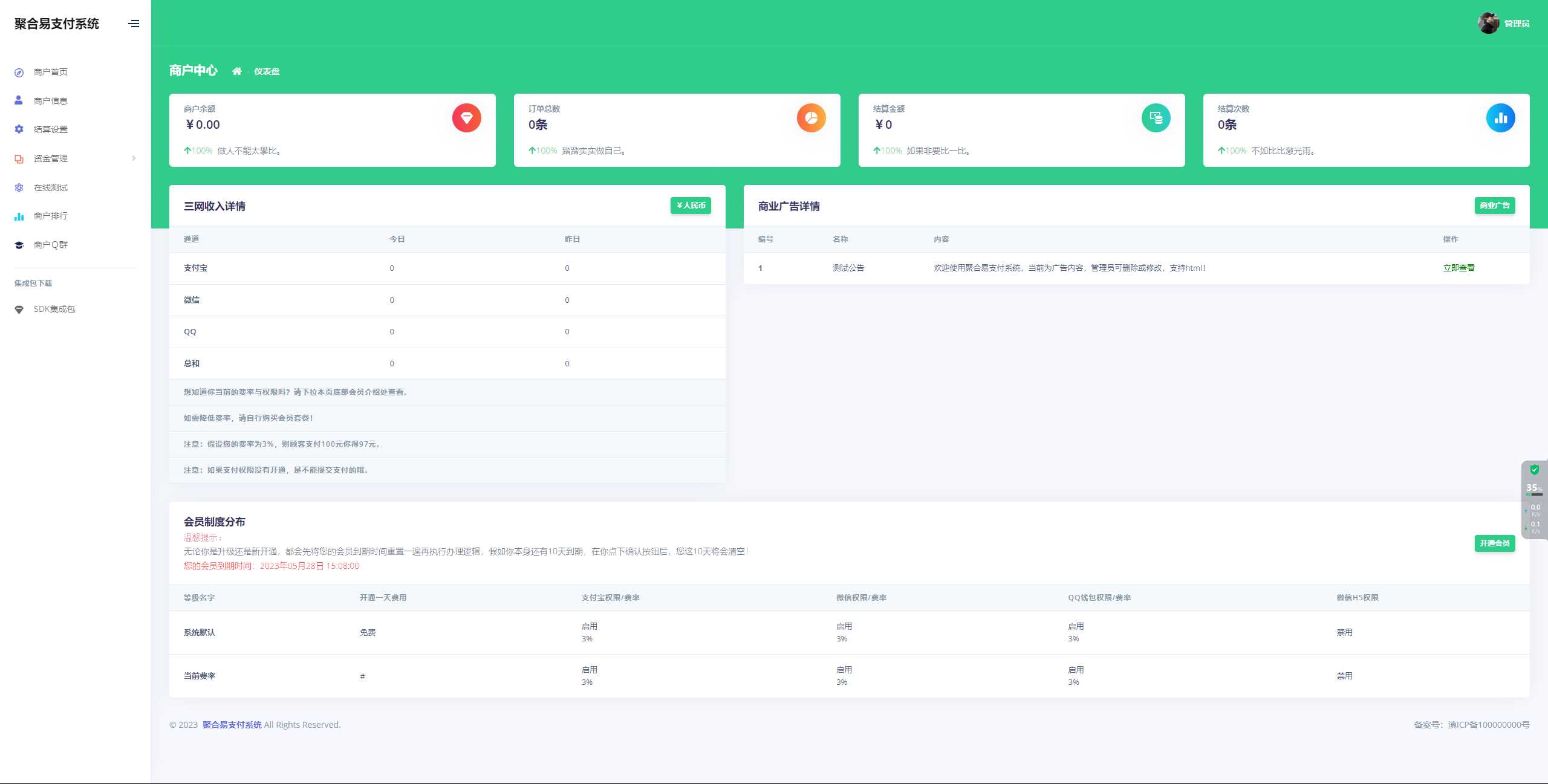Click 立即查看 link in advertisement
This screenshot has height=784, width=1548.
click(1459, 267)
